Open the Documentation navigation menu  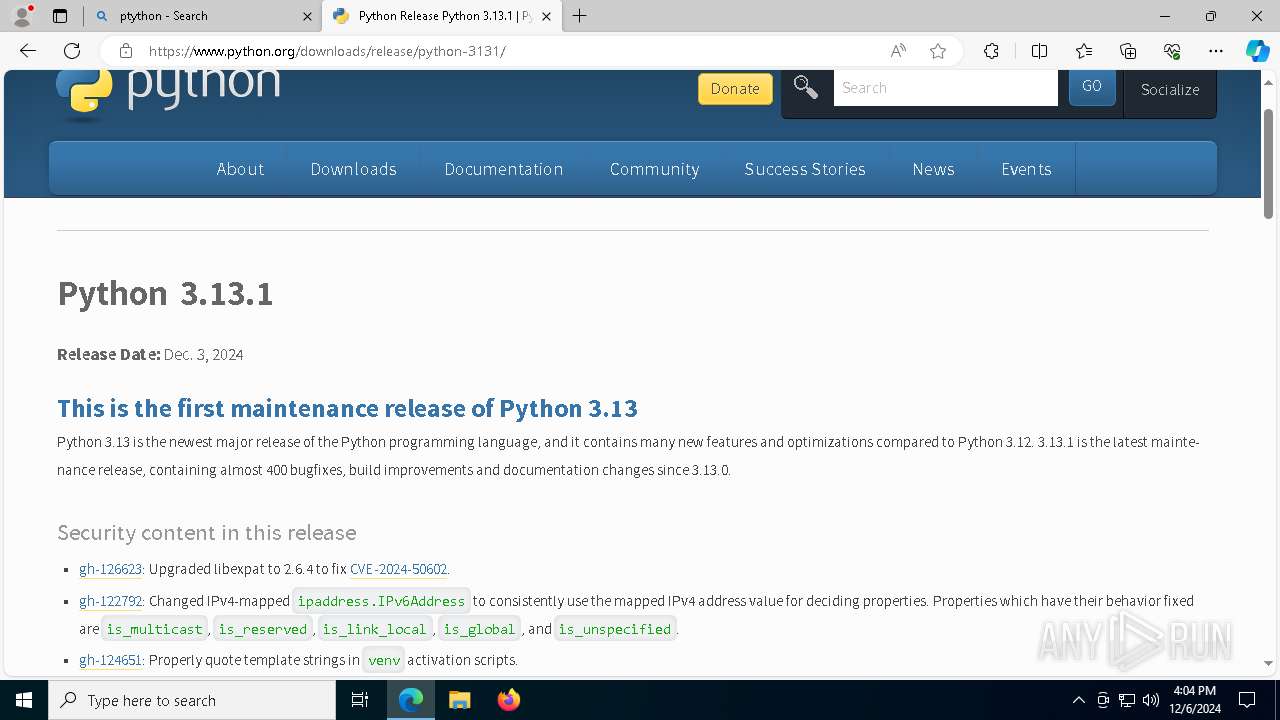point(503,169)
